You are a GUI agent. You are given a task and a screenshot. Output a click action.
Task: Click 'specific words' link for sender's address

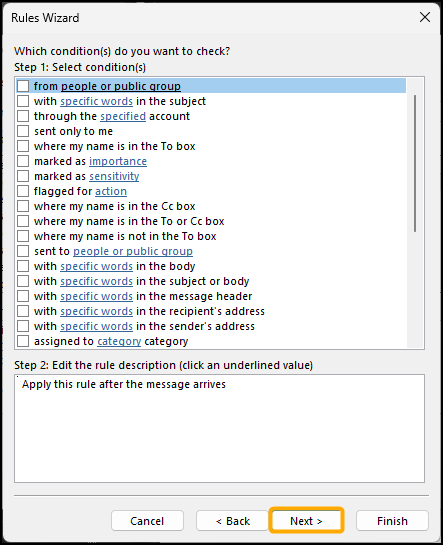97,326
